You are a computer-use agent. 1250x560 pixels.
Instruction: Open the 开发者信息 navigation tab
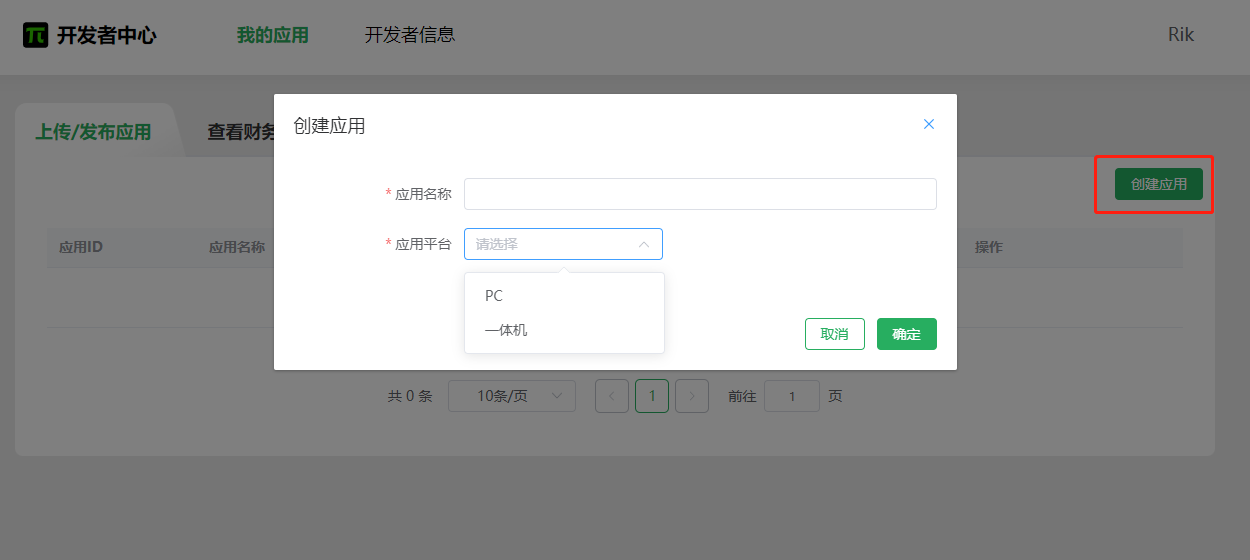(x=410, y=35)
